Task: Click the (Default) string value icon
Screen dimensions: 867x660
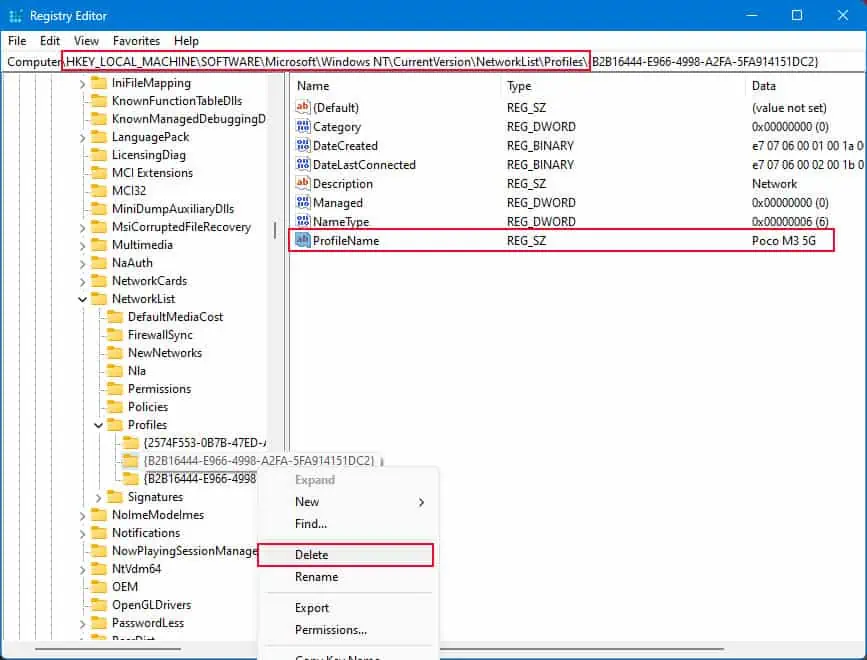Action: pyautogui.click(x=305, y=107)
